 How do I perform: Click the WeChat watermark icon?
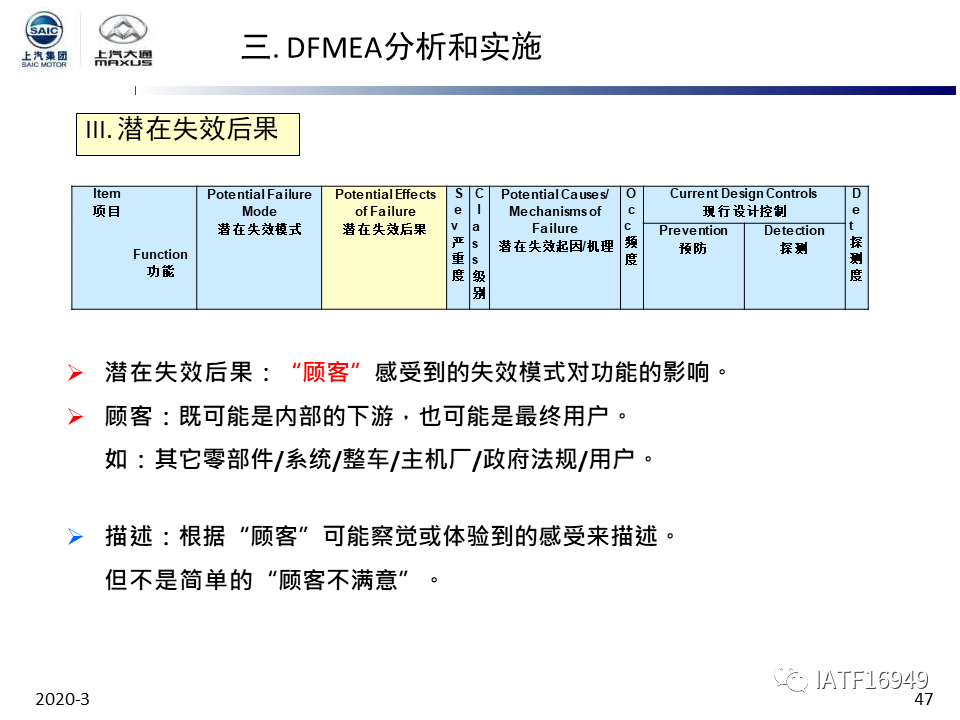pyautogui.click(x=795, y=681)
